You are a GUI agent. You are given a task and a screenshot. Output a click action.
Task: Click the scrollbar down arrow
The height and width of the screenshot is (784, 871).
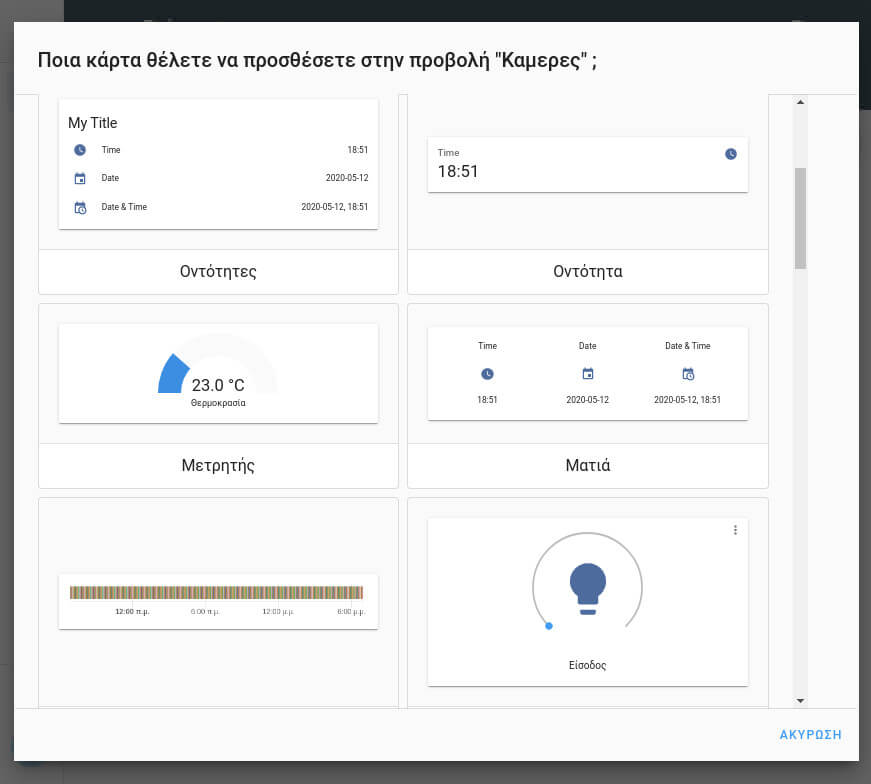click(800, 701)
